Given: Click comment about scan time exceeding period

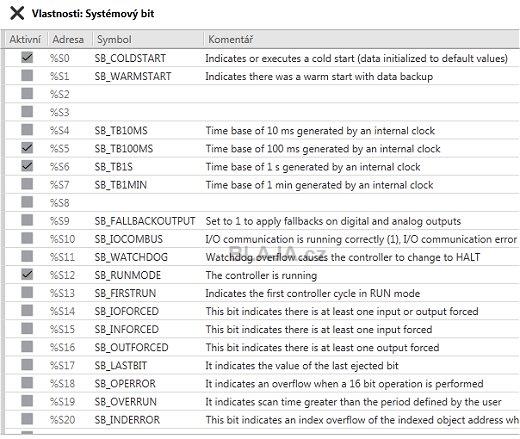Looking at the screenshot, I should pos(353,402).
